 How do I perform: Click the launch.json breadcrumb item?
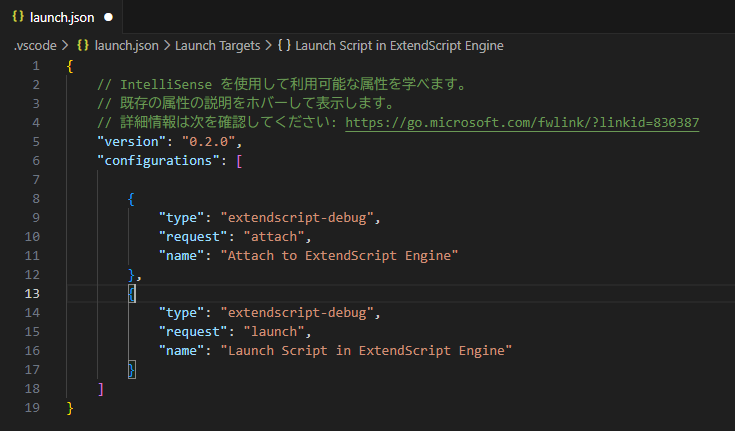[x=127, y=45]
